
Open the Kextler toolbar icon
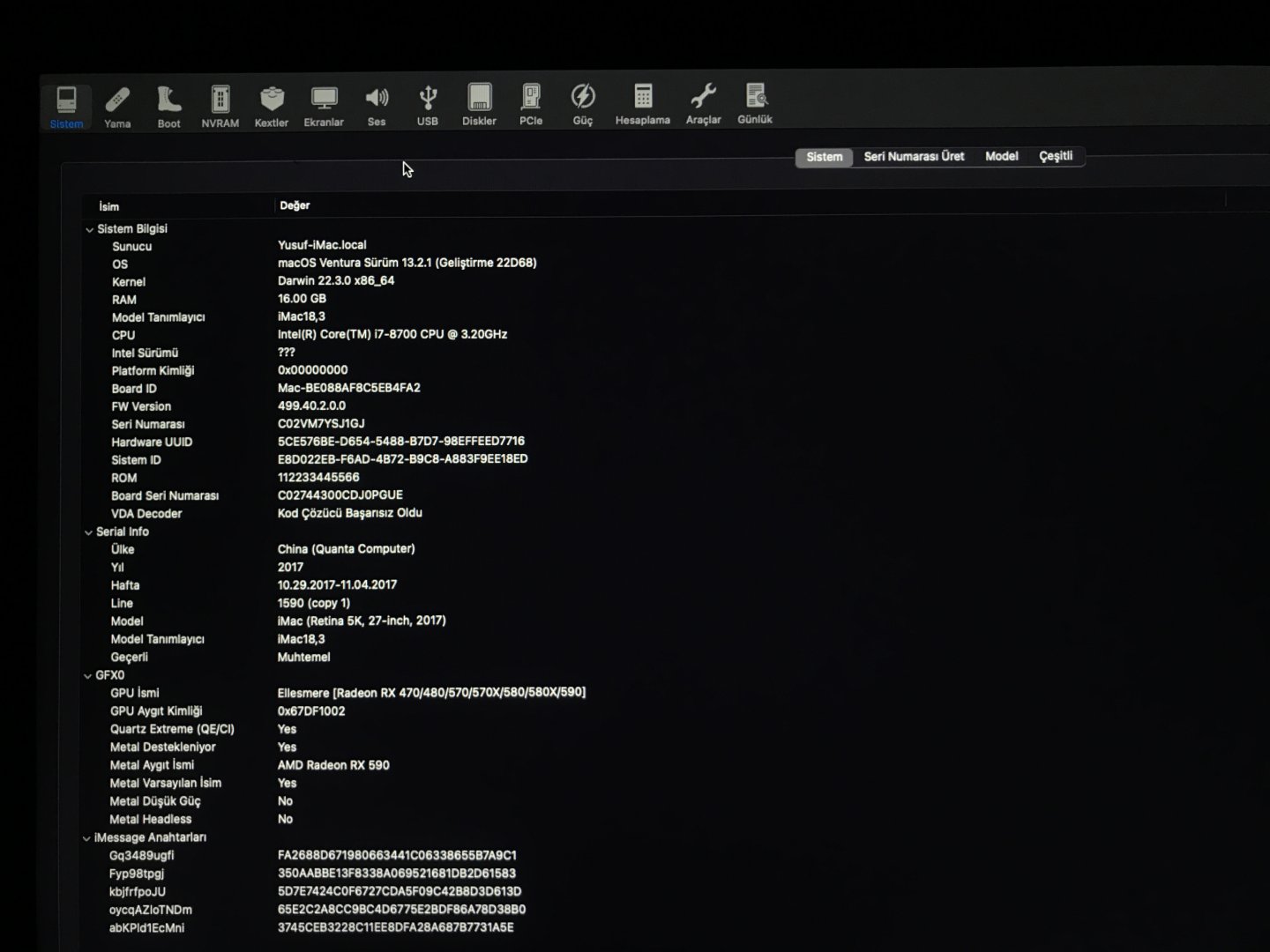point(272,108)
